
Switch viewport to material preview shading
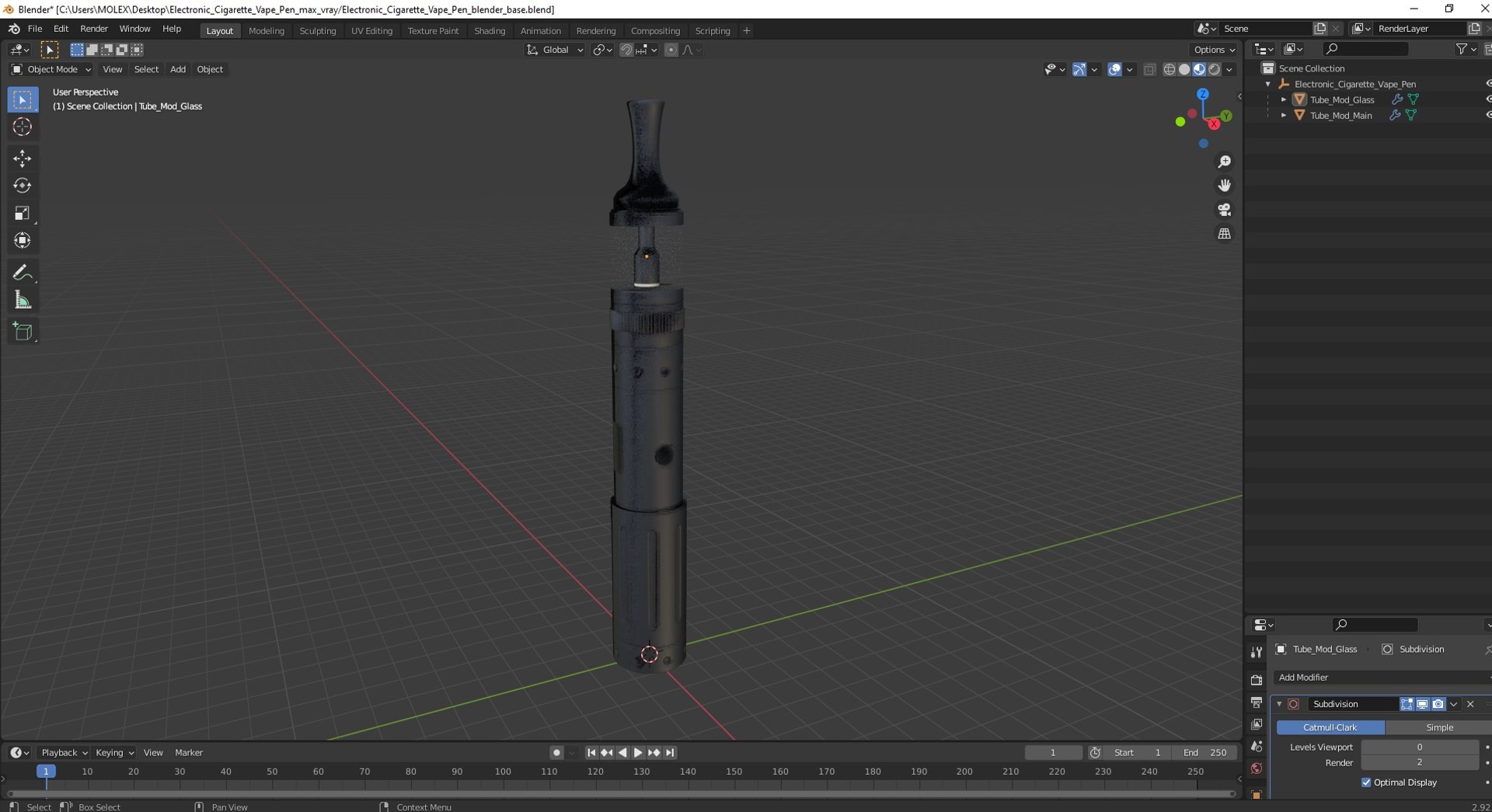[1199, 70]
